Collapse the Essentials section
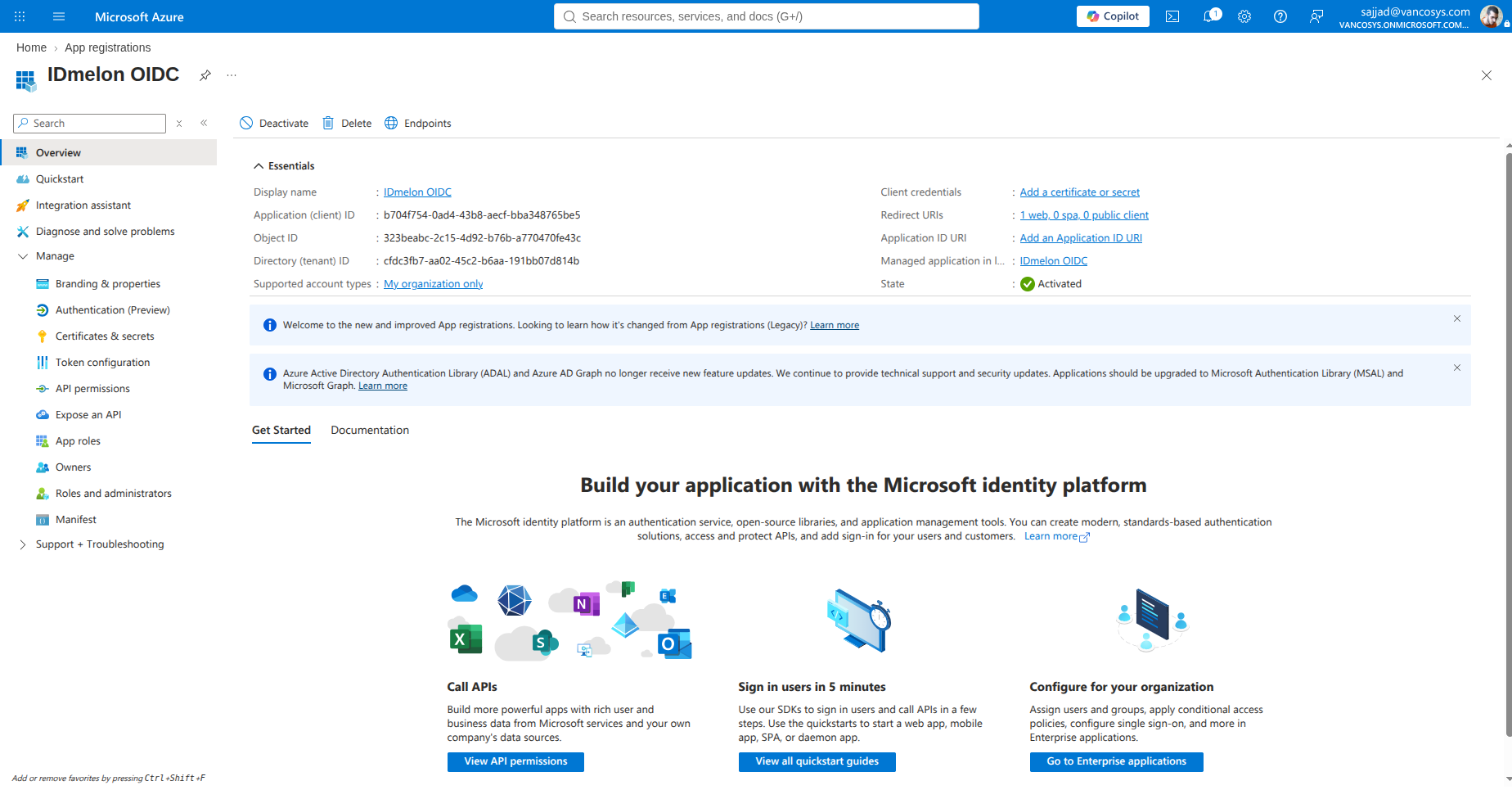 [x=284, y=166]
